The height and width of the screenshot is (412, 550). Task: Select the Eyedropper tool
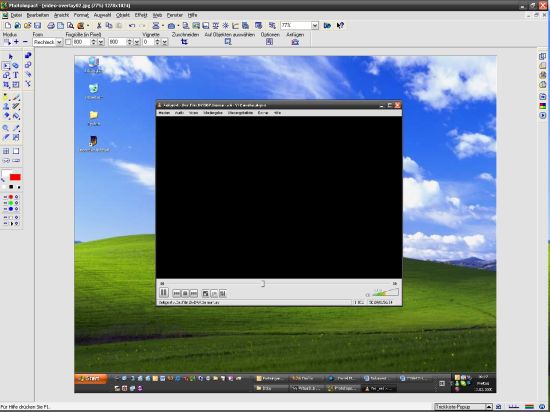[16, 128]
